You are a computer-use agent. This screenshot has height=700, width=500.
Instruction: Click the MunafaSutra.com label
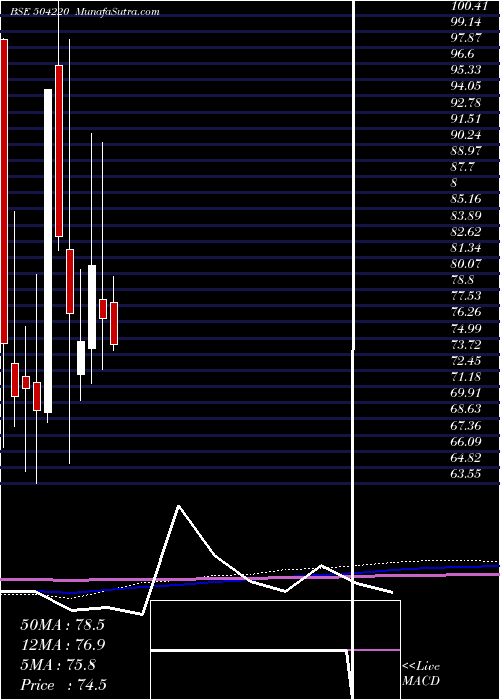click(x=118, y=12)
